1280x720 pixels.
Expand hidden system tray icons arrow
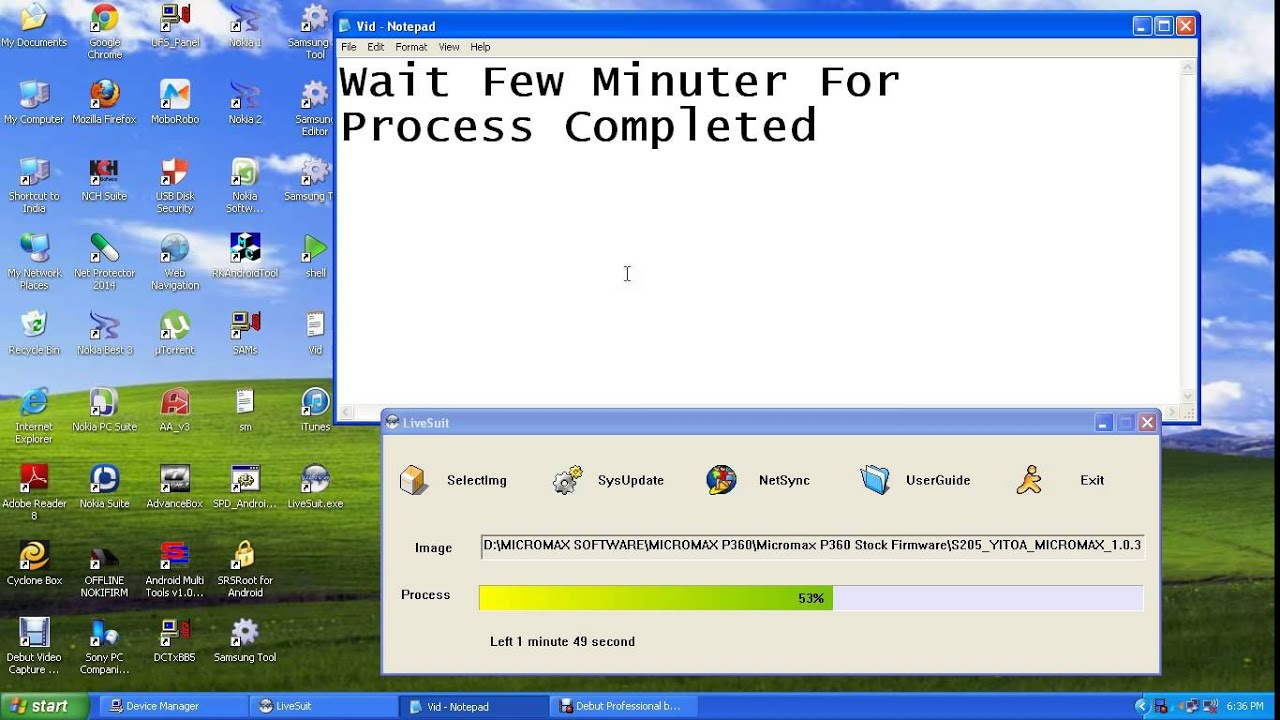coord(1141,706)
